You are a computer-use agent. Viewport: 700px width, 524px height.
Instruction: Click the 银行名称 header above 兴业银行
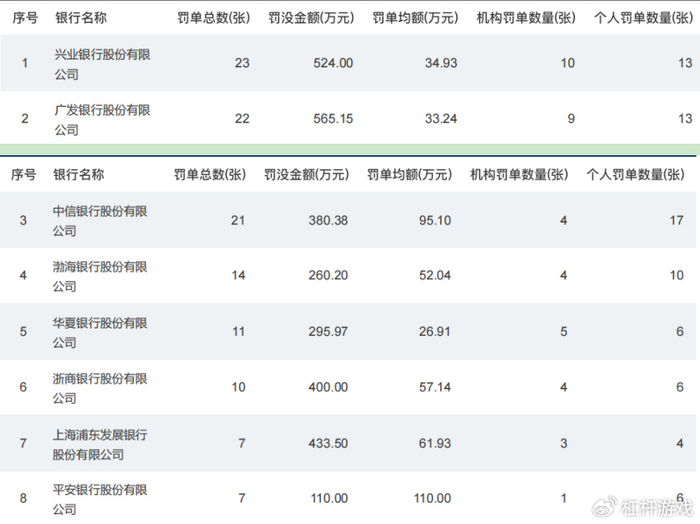tap(81, 18)
